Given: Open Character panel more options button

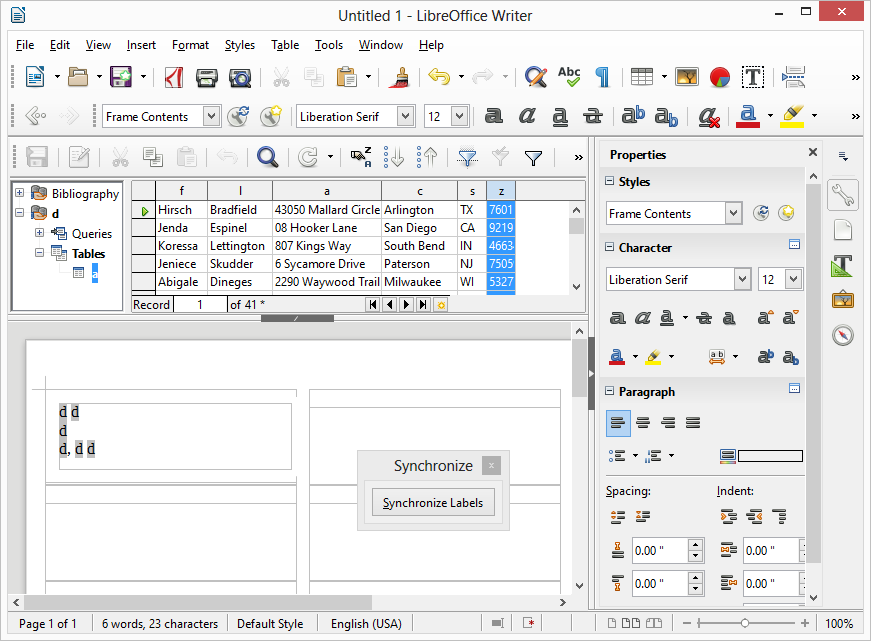Looking at the screenshot, I should coord(794,245).
